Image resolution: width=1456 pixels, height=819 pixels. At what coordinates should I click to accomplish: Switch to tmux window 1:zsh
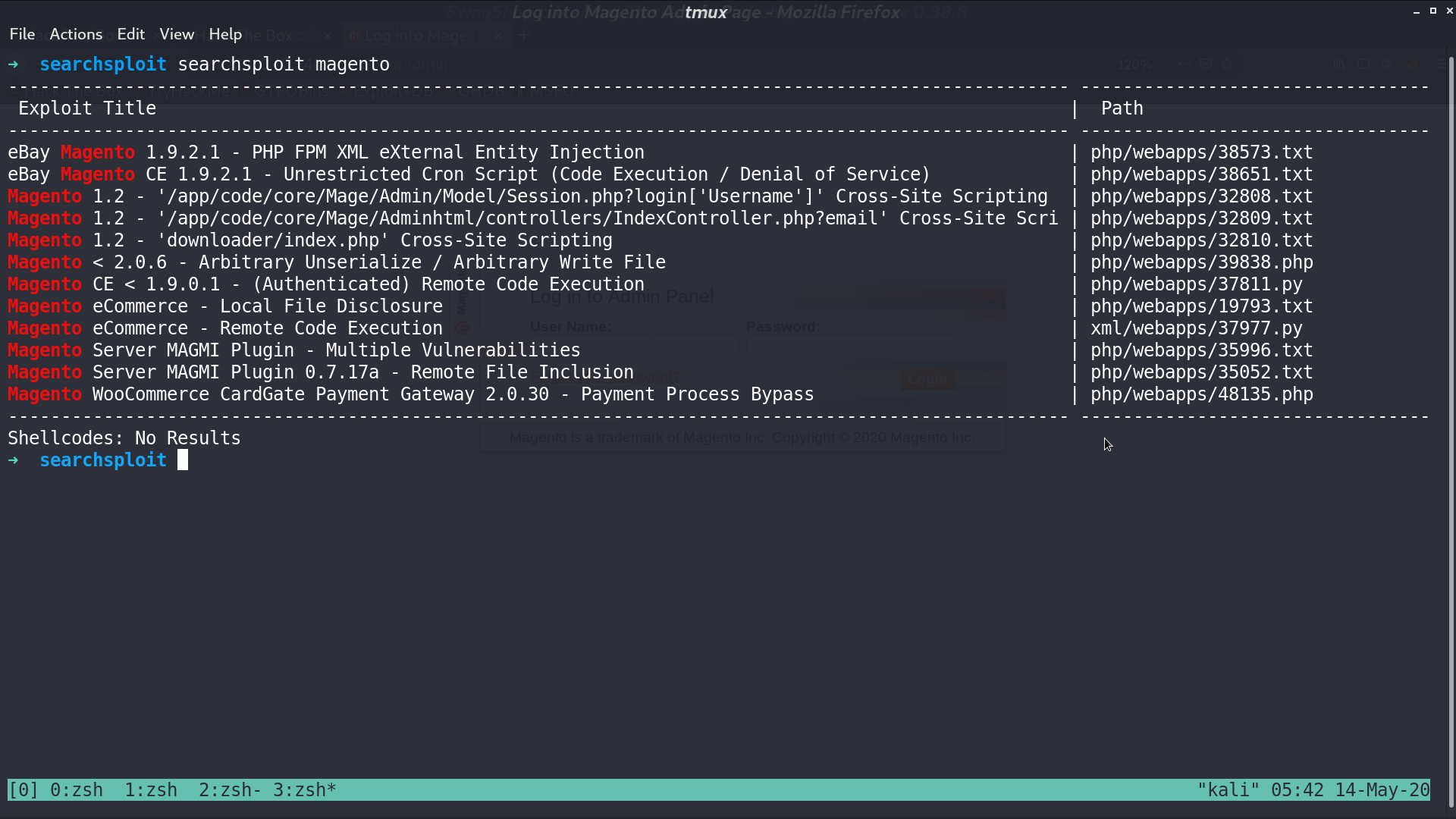pyautogui.click(x=151, y=790)
